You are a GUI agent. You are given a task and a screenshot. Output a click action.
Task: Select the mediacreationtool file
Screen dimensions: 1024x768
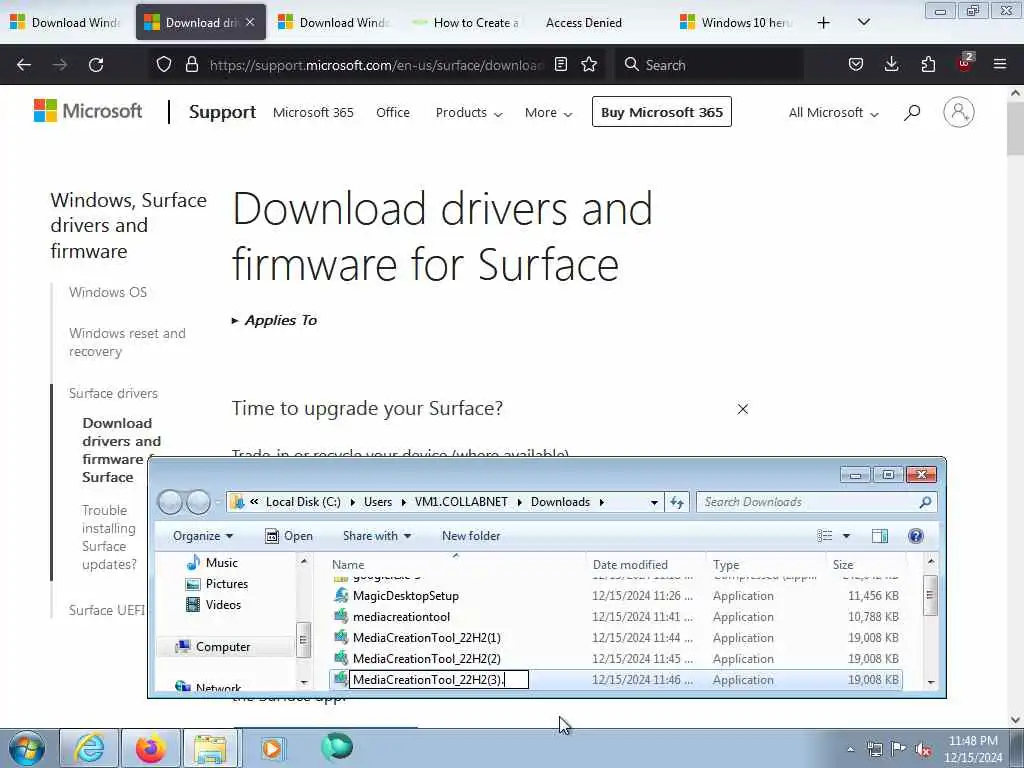[401, 616]
